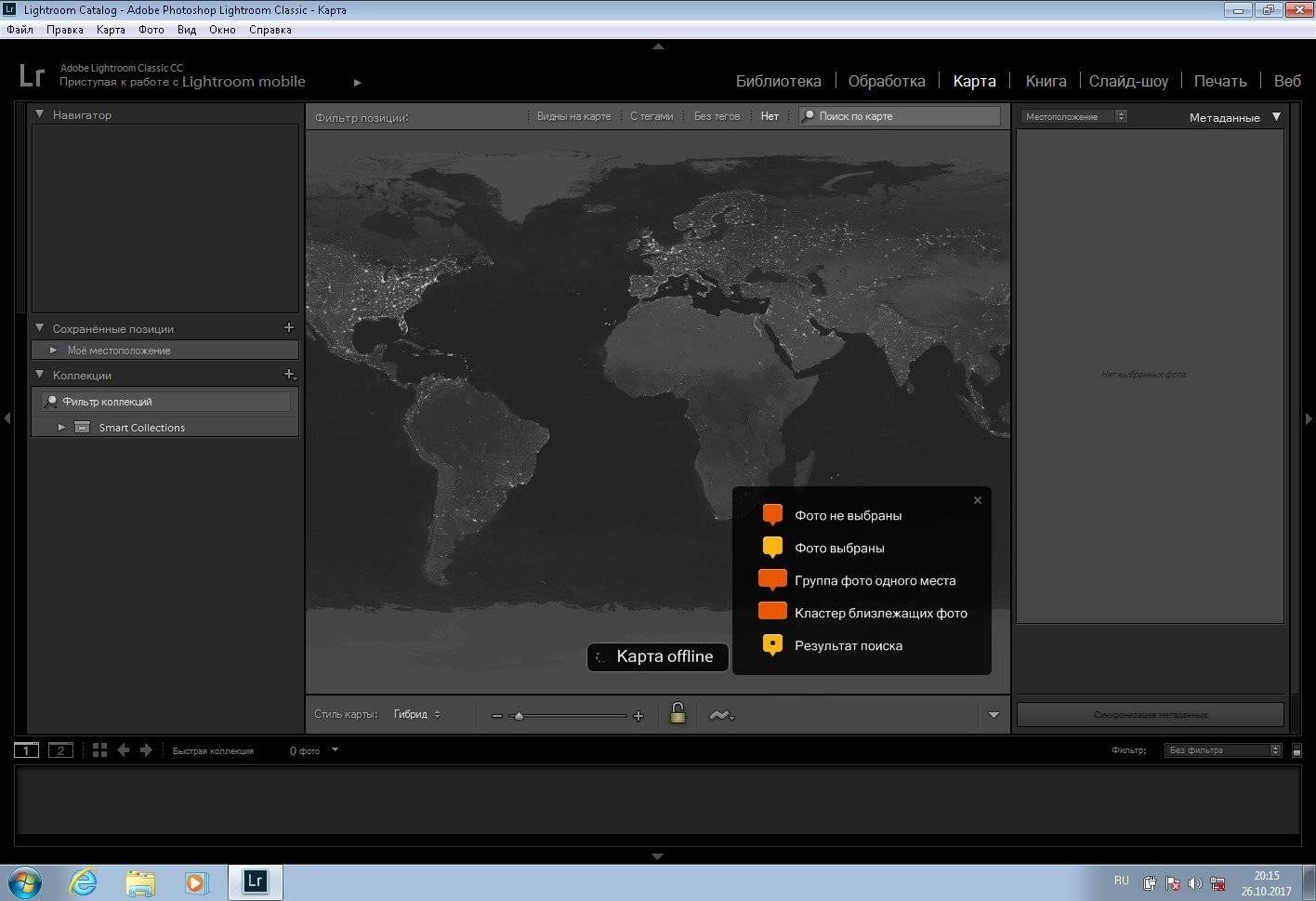
Task: Open Windows Media Player from taskbar
Action: point(196,881)
